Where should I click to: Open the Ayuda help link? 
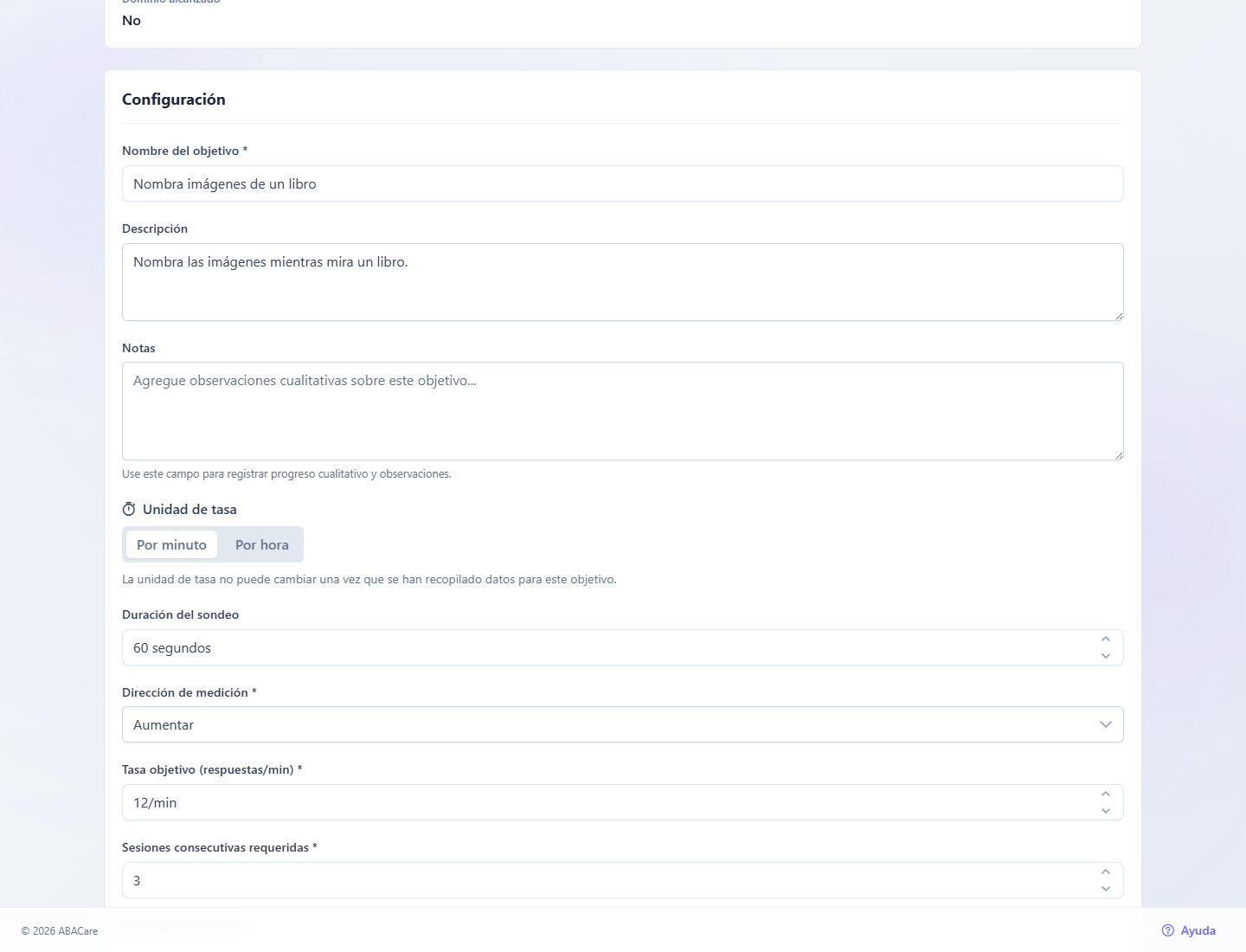[x=1189, y=930]
